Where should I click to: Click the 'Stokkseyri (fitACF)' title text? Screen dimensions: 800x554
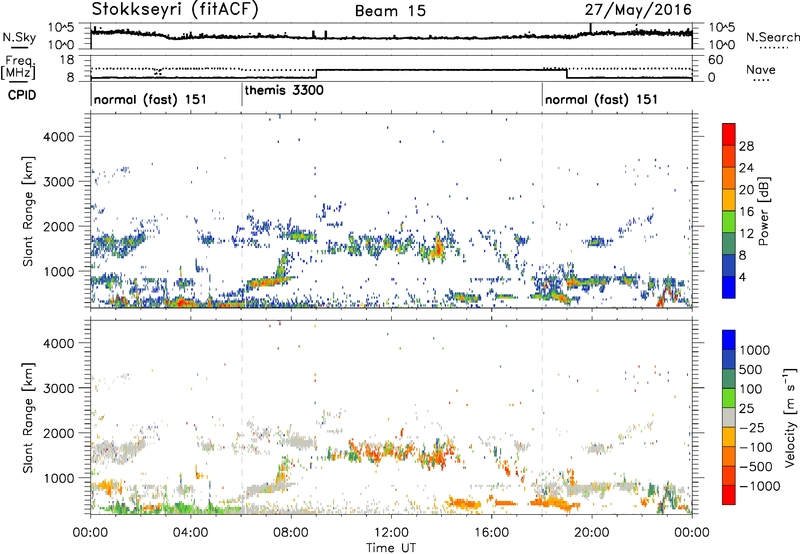pos(175,9)
